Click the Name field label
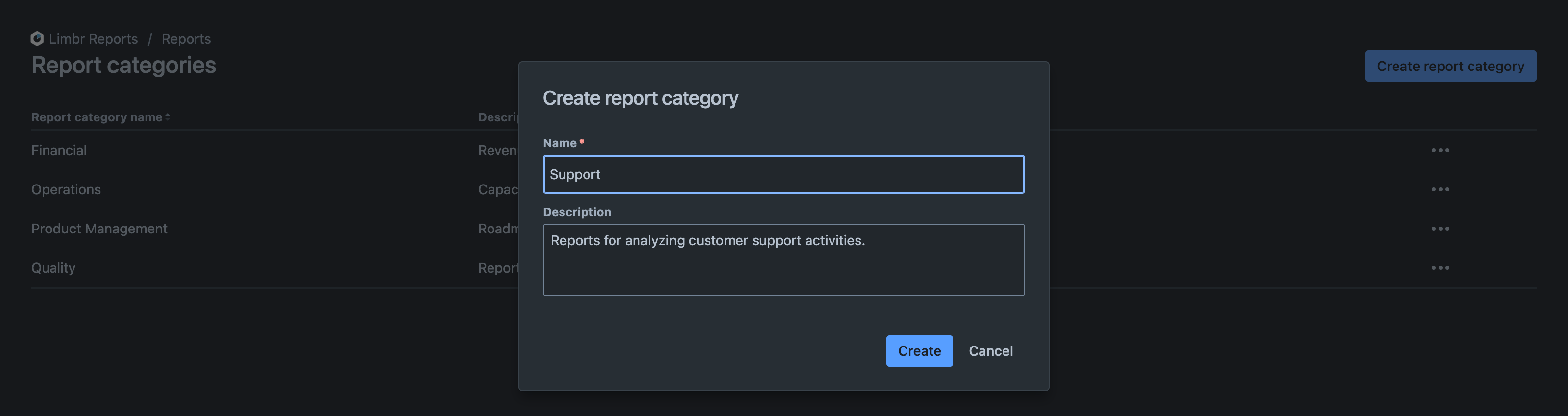Viewport: 1568px width, 416px height. click(x=560, y=143)
